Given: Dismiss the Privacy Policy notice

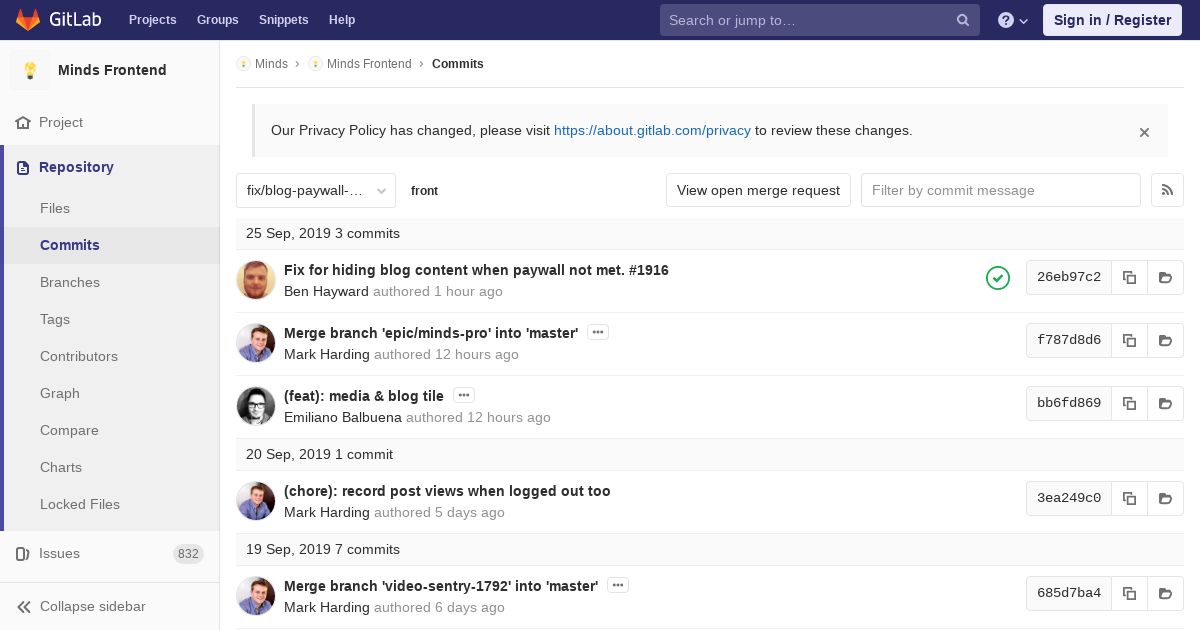Looking at the screenshot, I should (x=1144, y=132).
